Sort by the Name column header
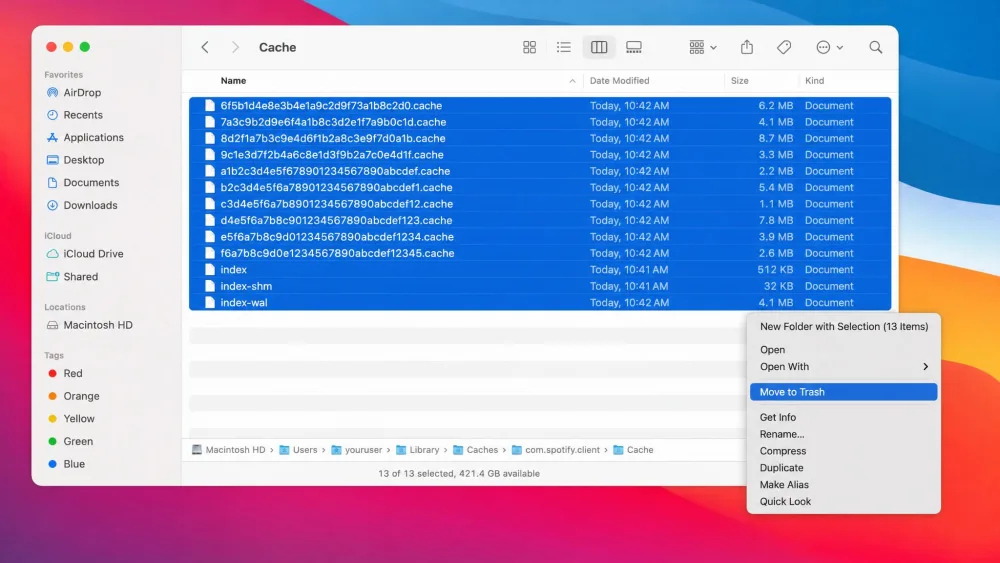This screenshot has width=1000, height=563. [233, 81]
